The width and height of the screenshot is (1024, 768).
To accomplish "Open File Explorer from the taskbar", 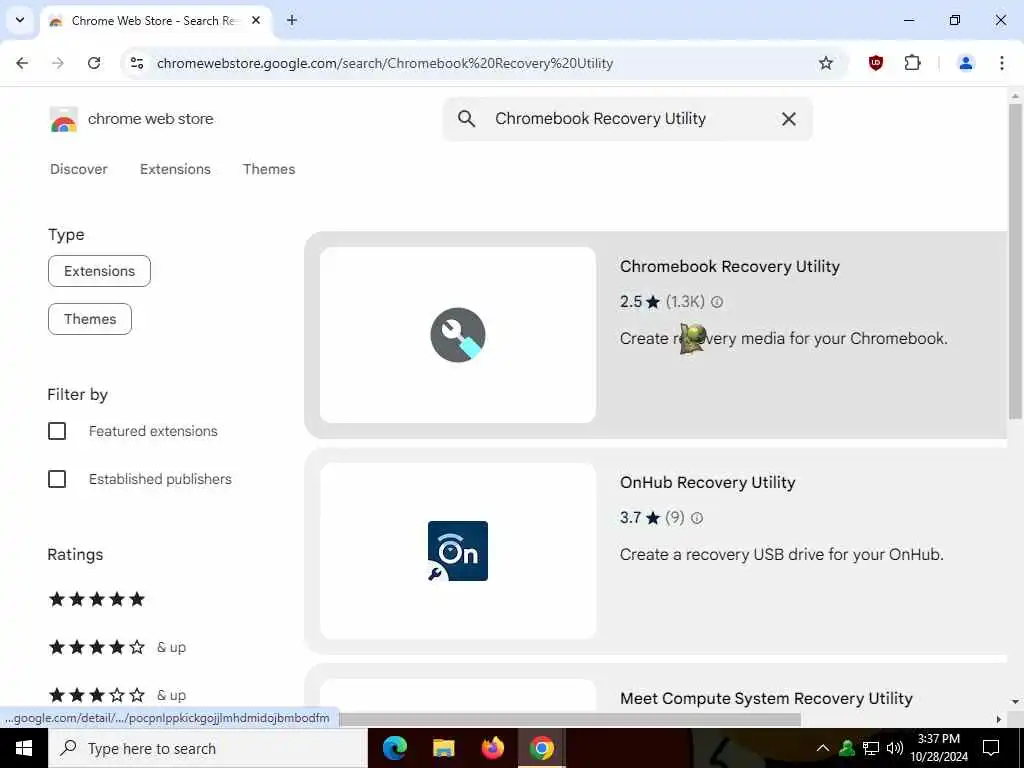I will click(443, 748).
